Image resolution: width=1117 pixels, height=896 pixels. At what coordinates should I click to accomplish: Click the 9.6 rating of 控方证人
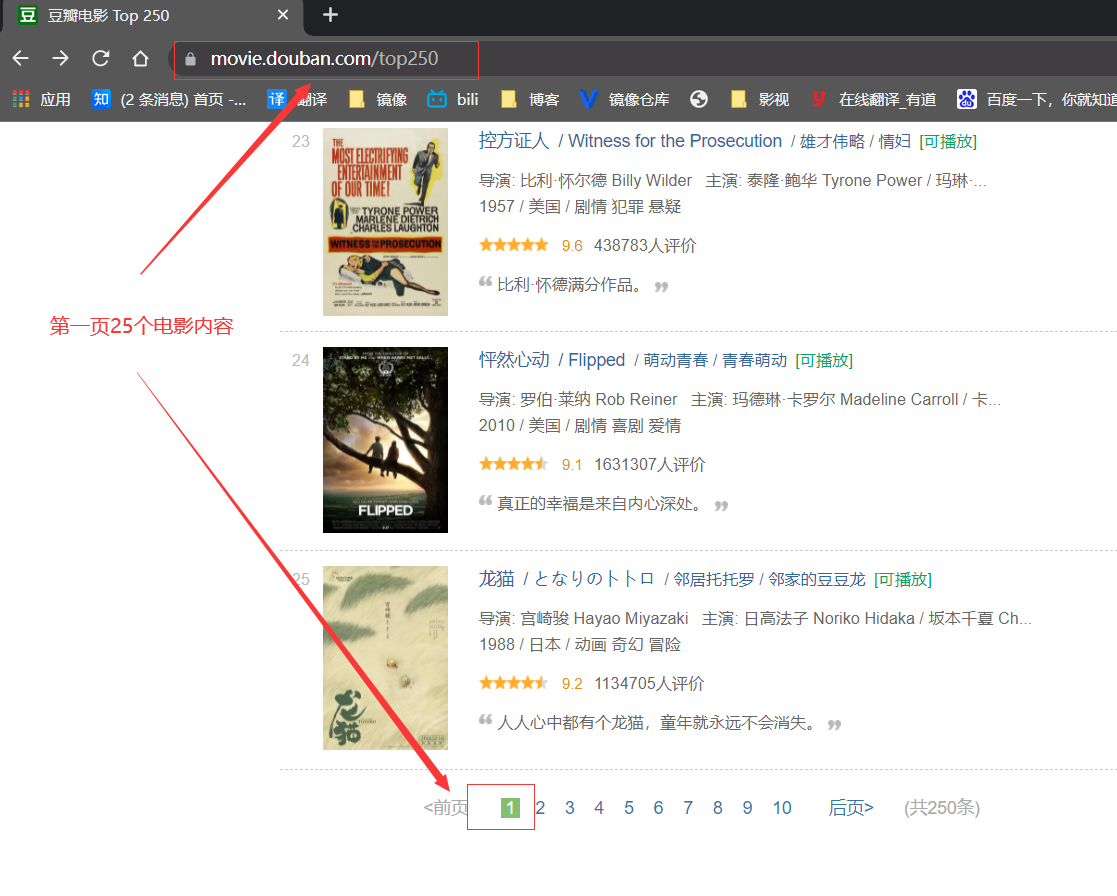(572, 246)
